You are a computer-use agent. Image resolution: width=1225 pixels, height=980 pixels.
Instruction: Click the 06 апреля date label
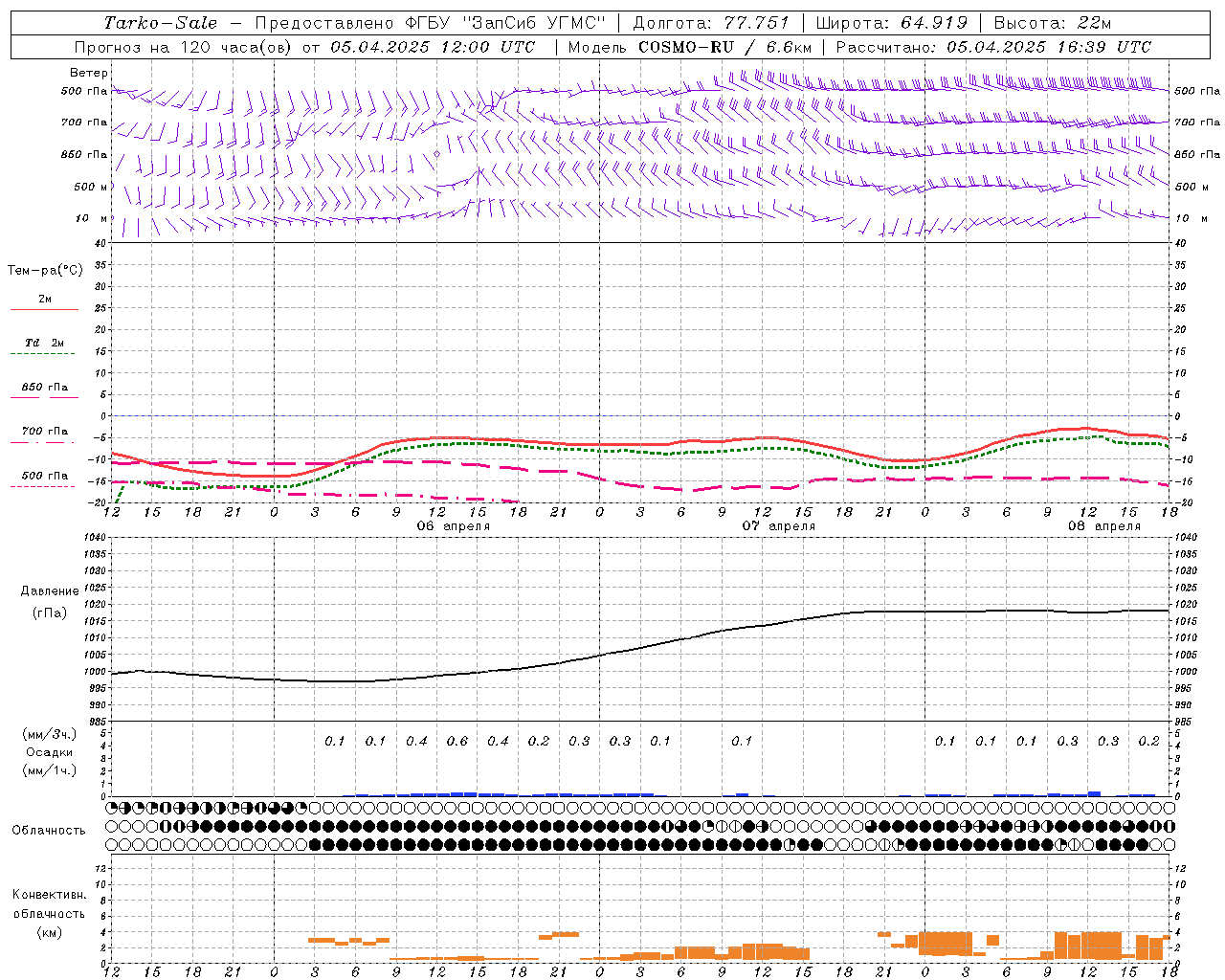coord(454,526)
